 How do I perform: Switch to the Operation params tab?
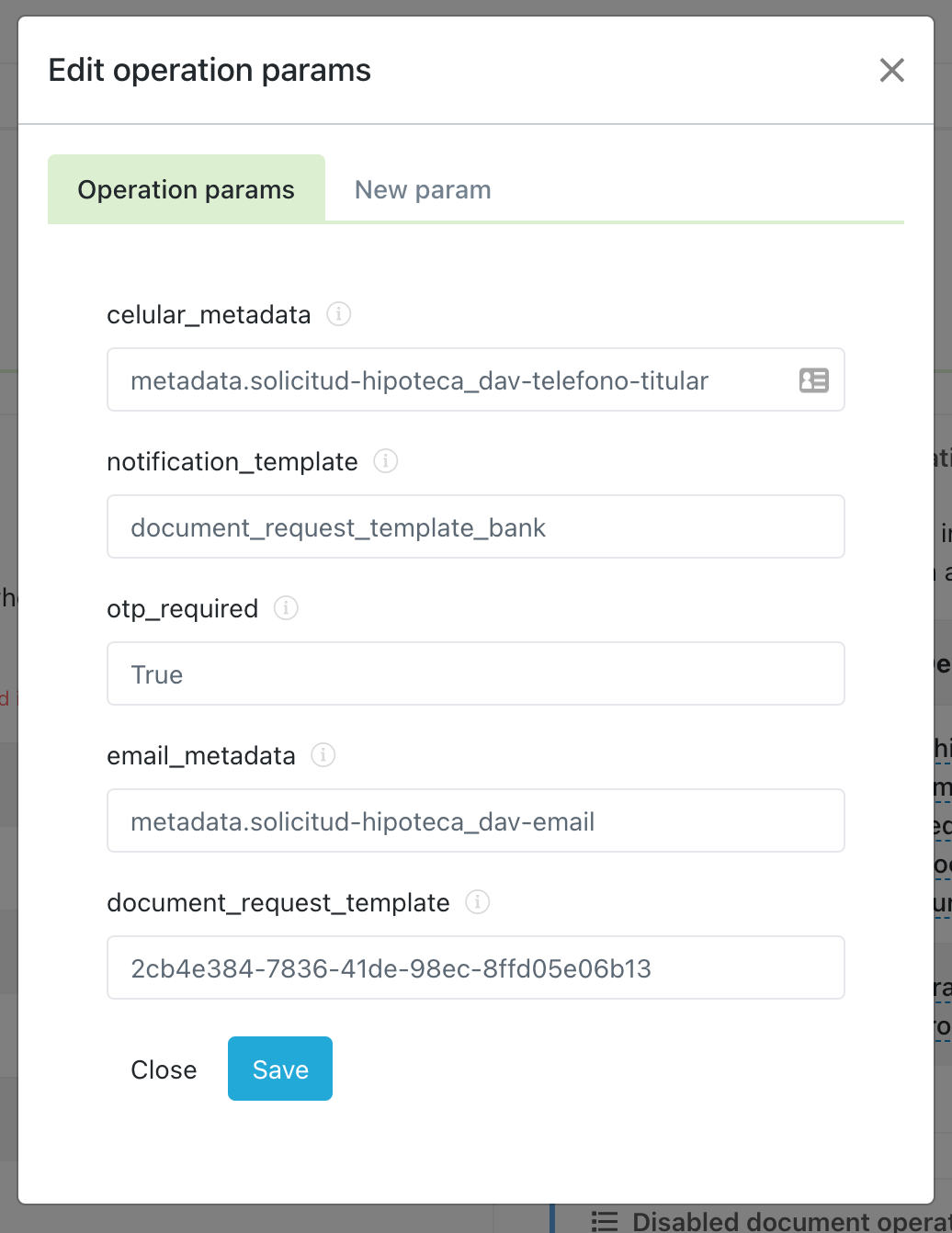tap(187, 189)
